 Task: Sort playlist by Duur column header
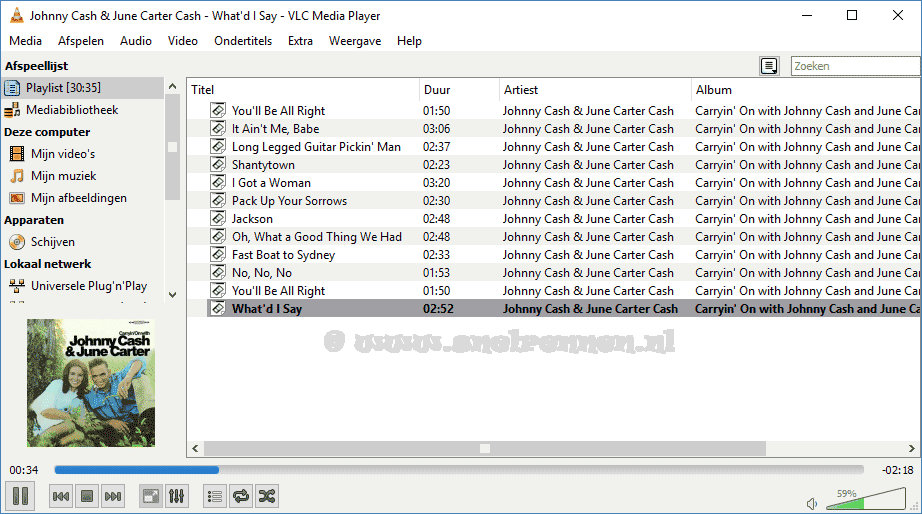[x=459, y=90]
